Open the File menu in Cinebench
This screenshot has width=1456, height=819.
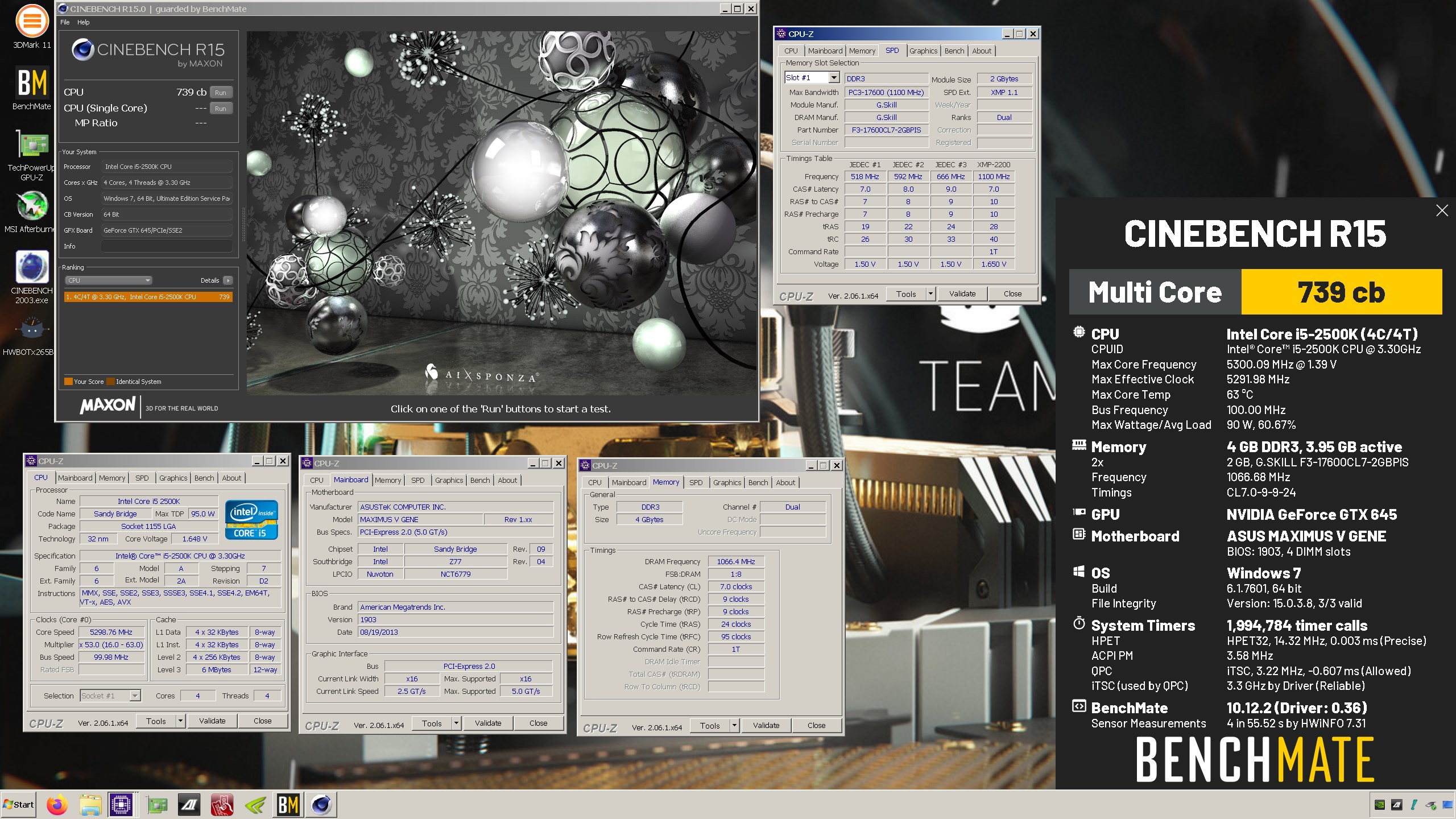click(x=65, y=22)
